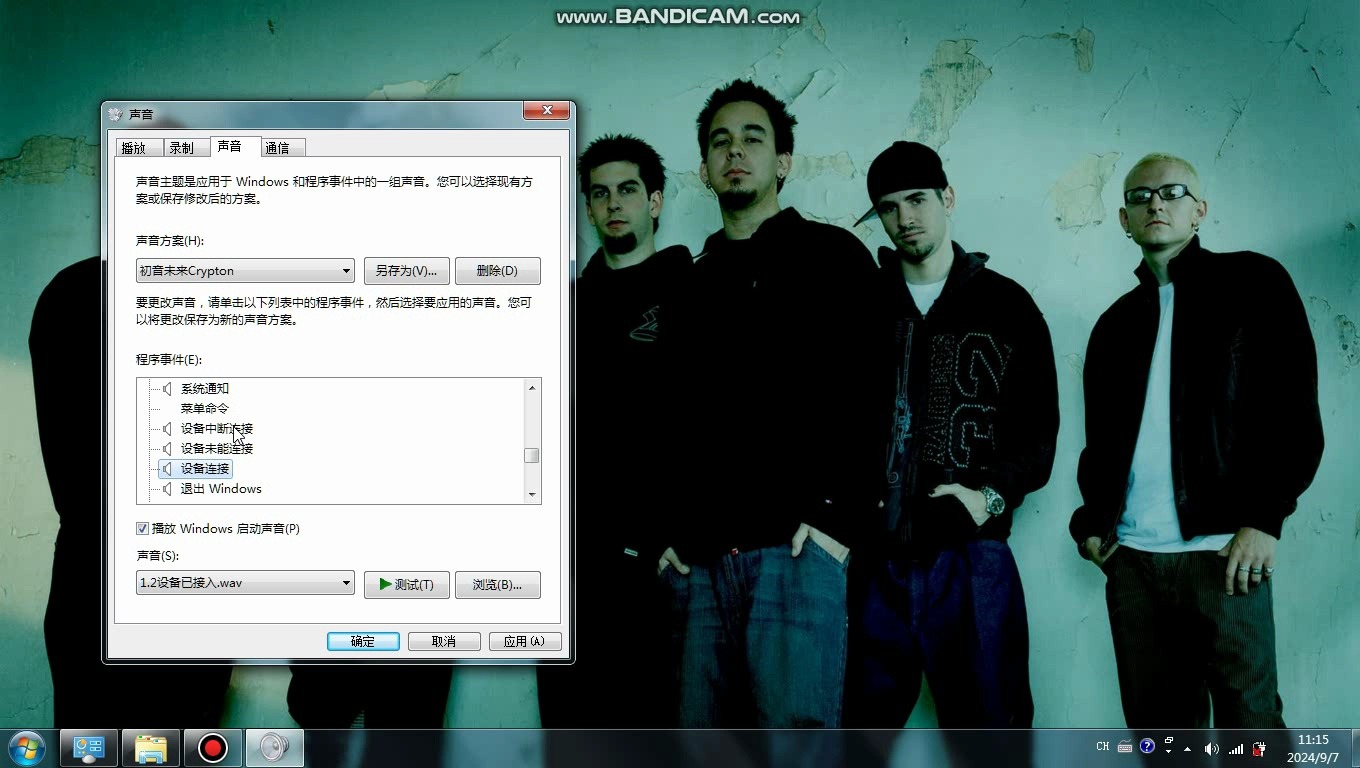Image resolution: width=1360 pixels, height=768 pixels.
Task: Select the 设备未能连接 event
Action: (x=217, y=448)
